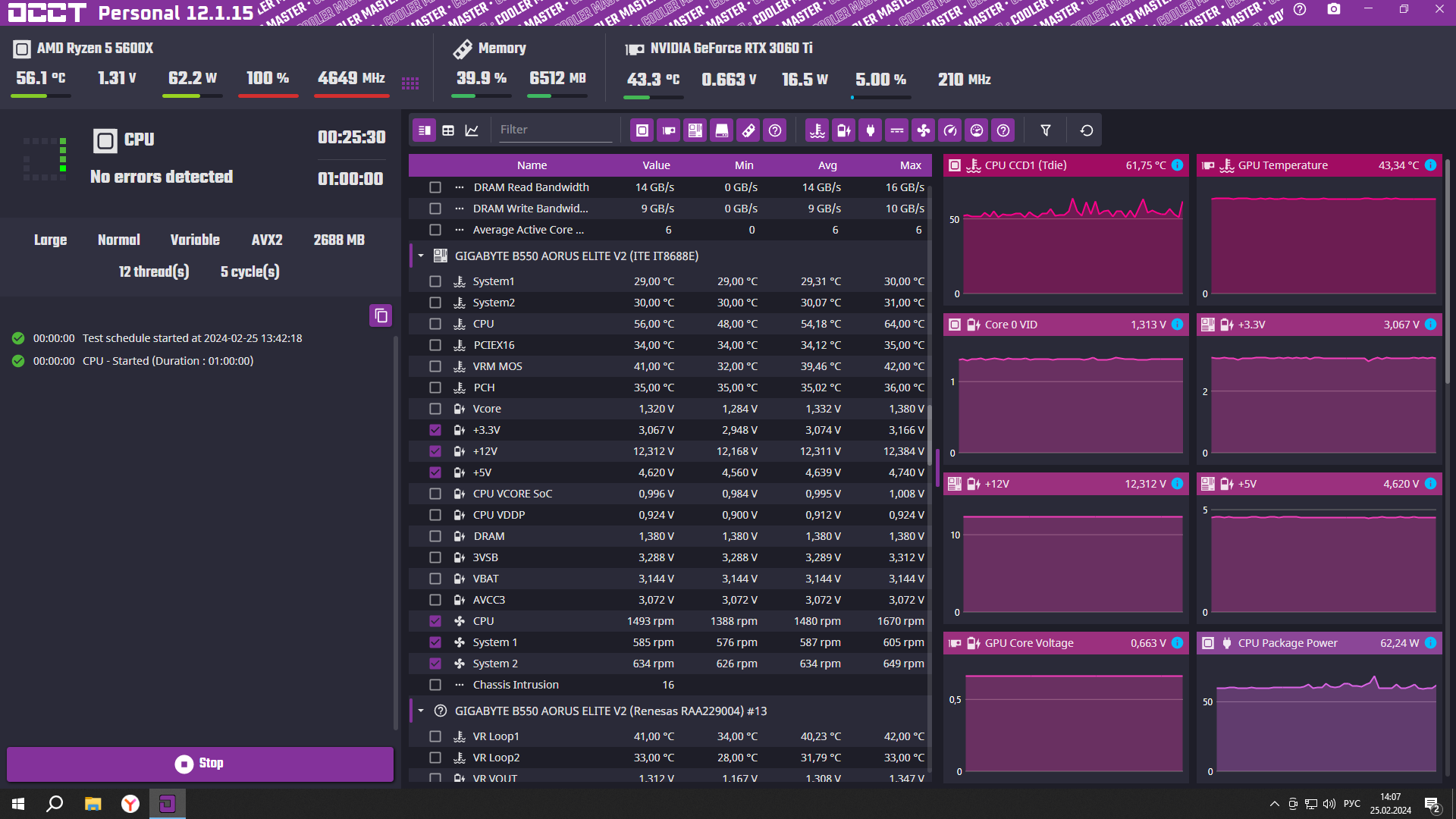Viewport: 1456px width, 819px height.
Task: Show info for GPU Temperature graph
Action: coord(1430,165)
